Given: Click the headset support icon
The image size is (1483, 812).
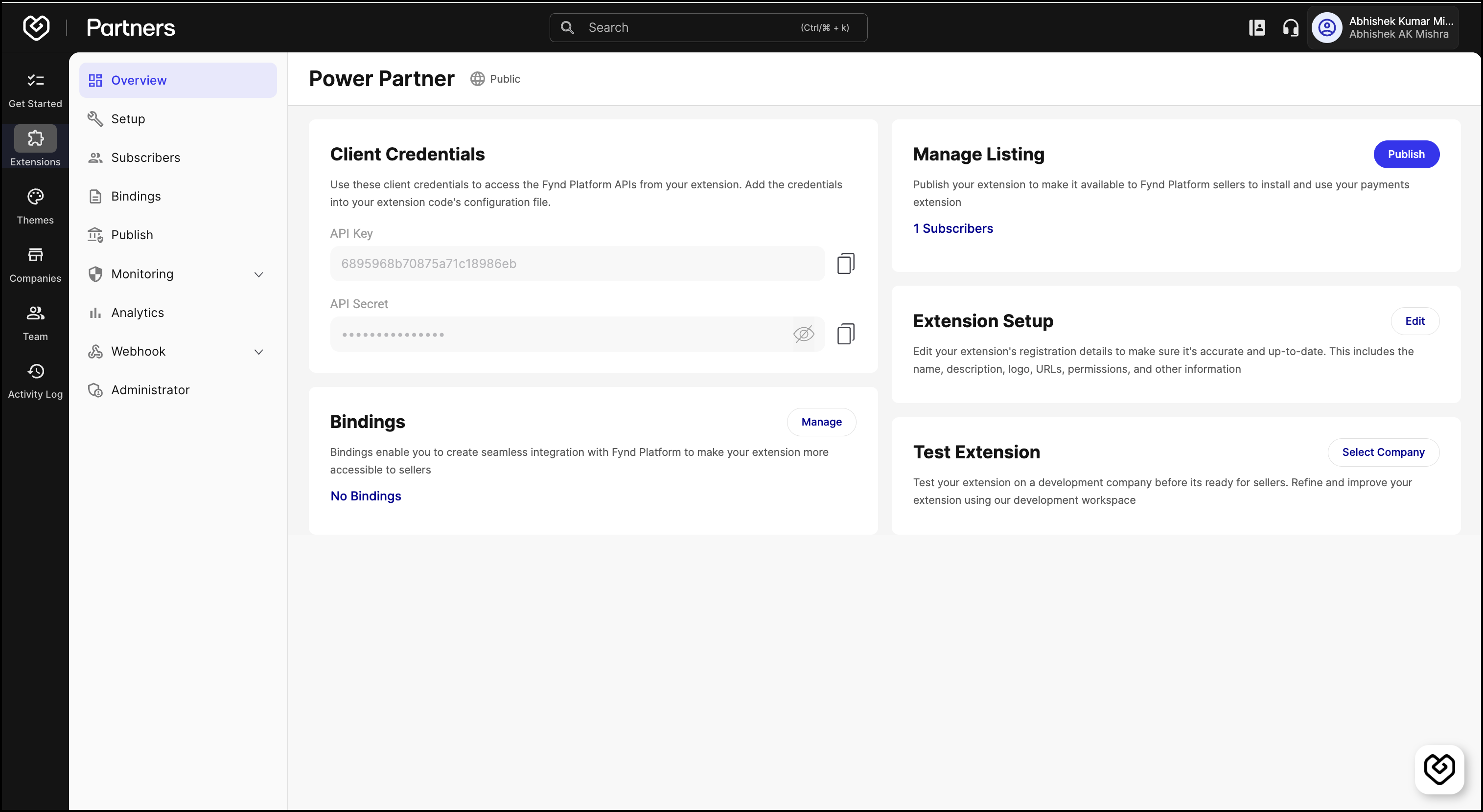Looking at the screenshot, I should point(1290,27).
